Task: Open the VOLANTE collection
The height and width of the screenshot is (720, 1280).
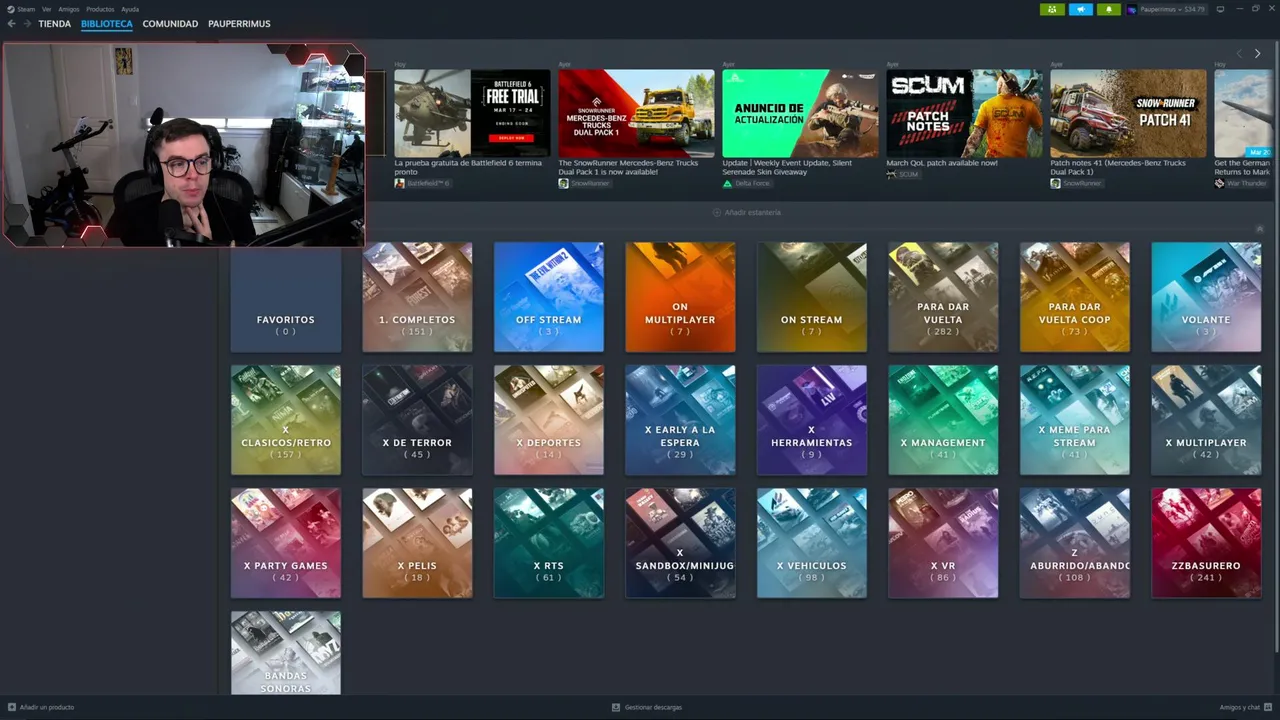Action: [x=1206, y=297]
